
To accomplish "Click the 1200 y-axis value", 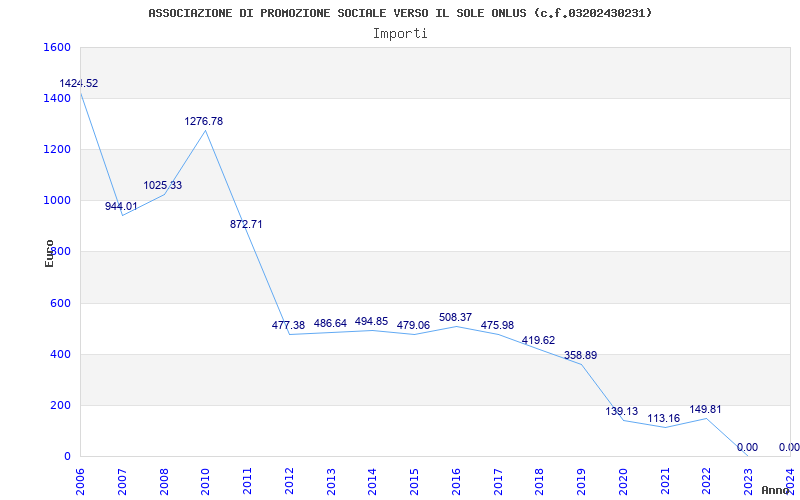I will (58, 149).
